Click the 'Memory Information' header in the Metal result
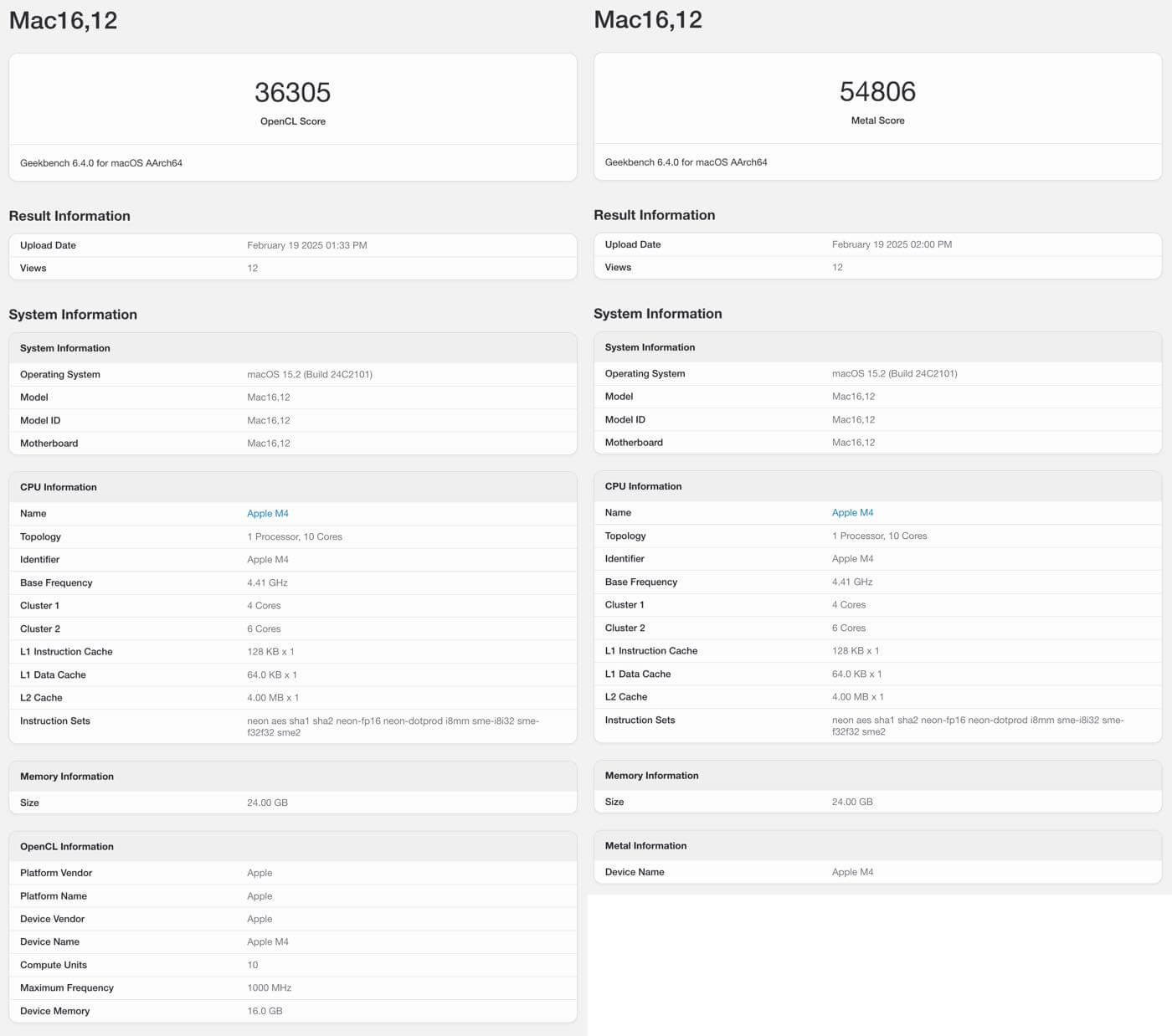This screenshot has width=1172, height=1036. point(651,776)
